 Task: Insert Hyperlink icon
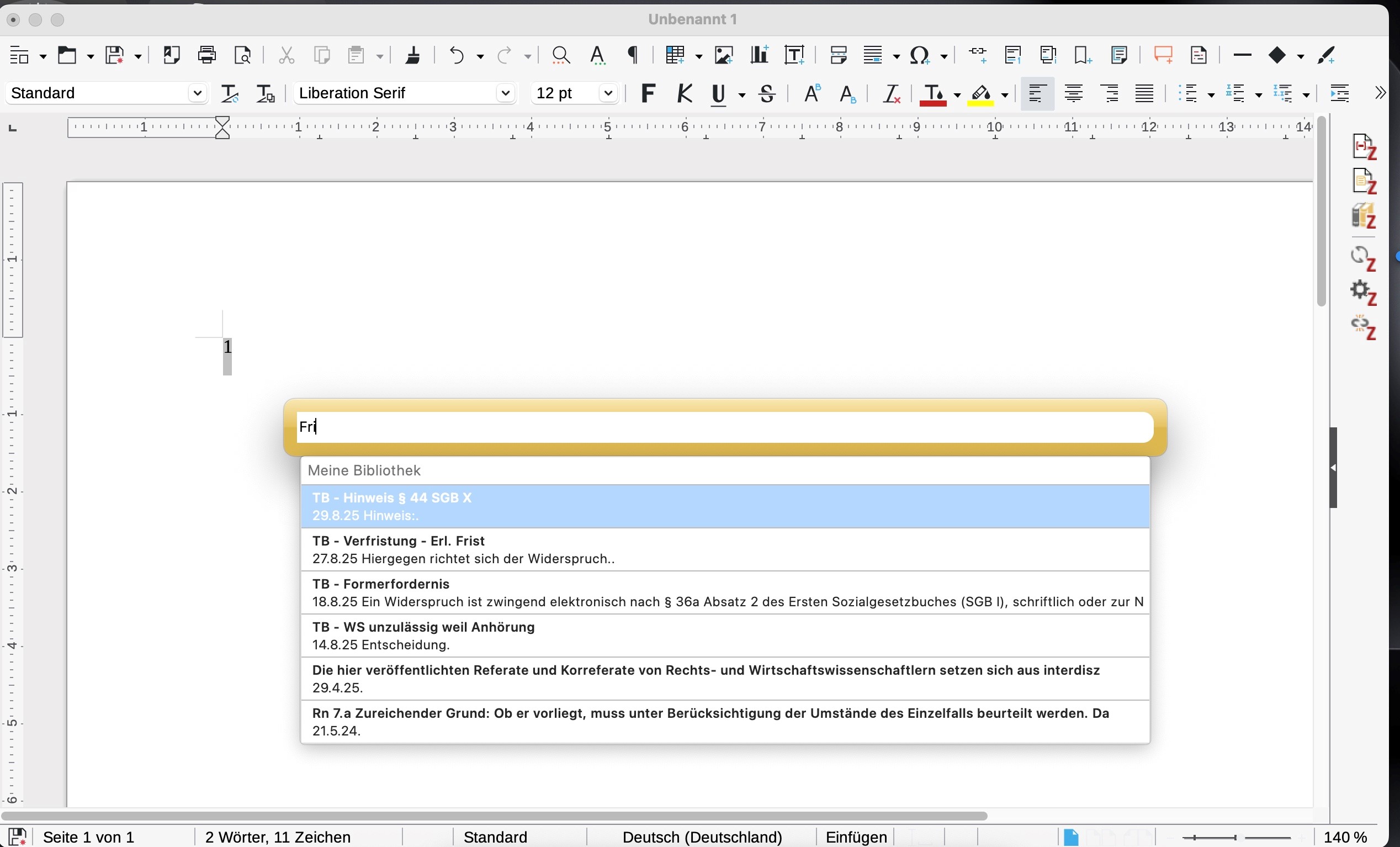point(977,55)
